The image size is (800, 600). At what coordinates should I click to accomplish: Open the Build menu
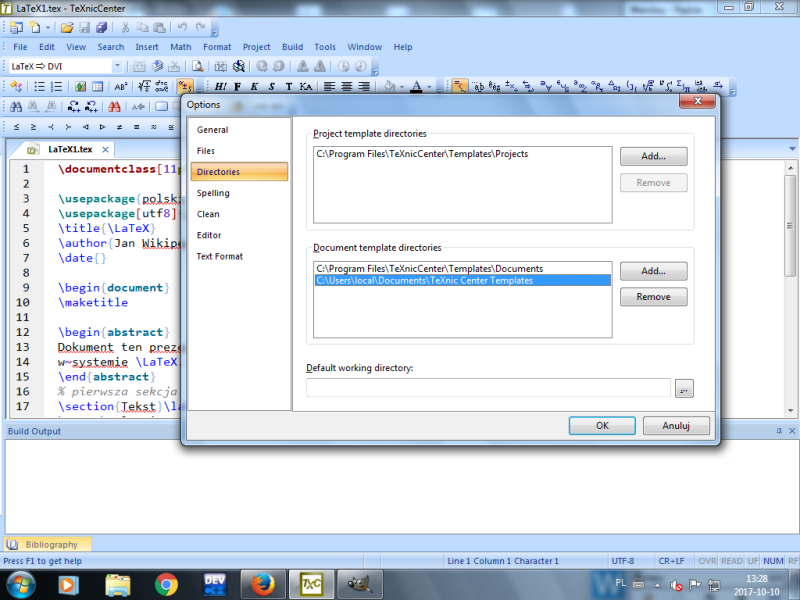click(x=292, y=47)
